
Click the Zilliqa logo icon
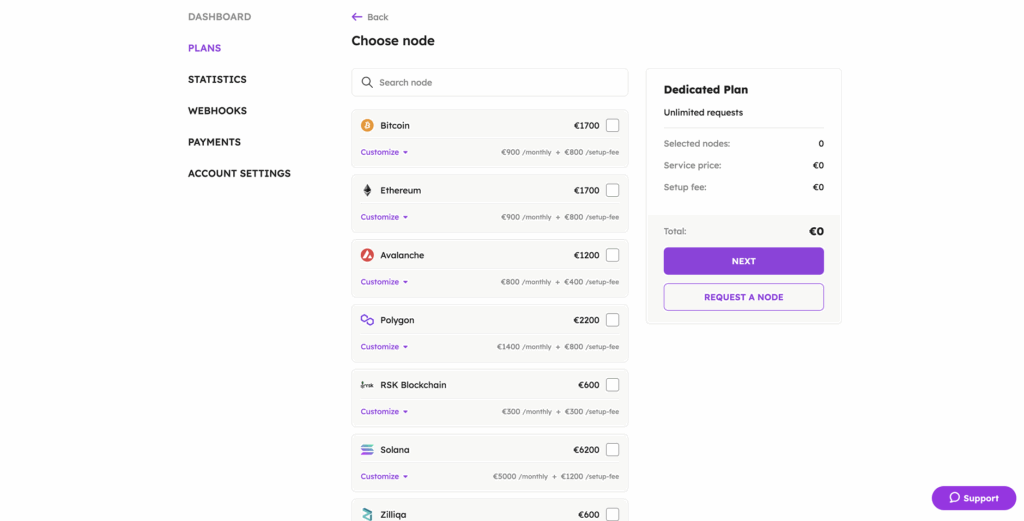(x=367, y=514)
